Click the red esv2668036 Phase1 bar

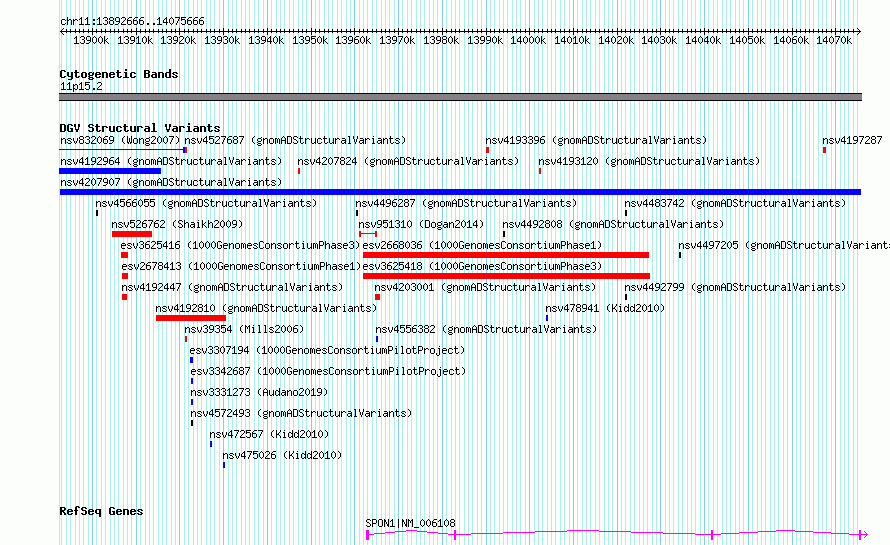506,255
